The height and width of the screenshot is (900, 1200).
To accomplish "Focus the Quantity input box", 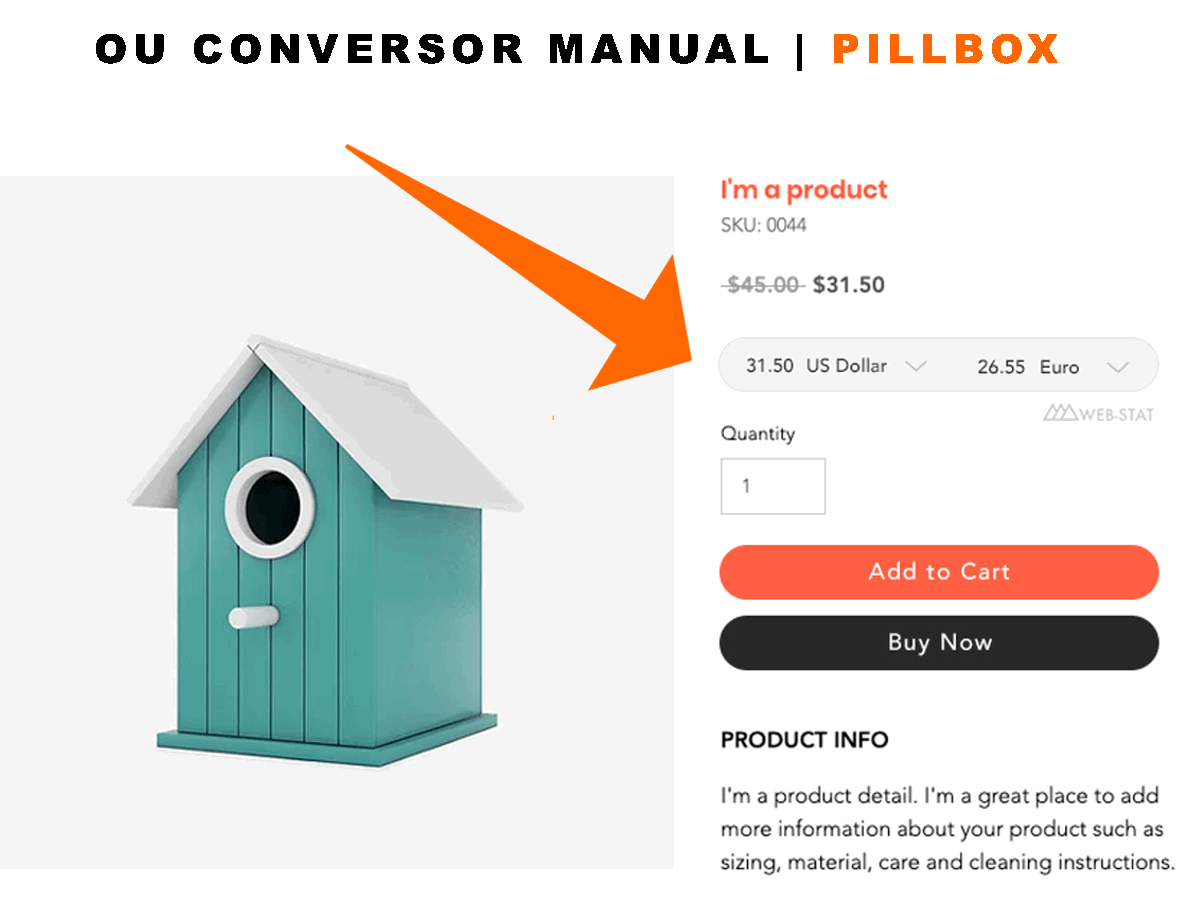I will pos(773,486).
